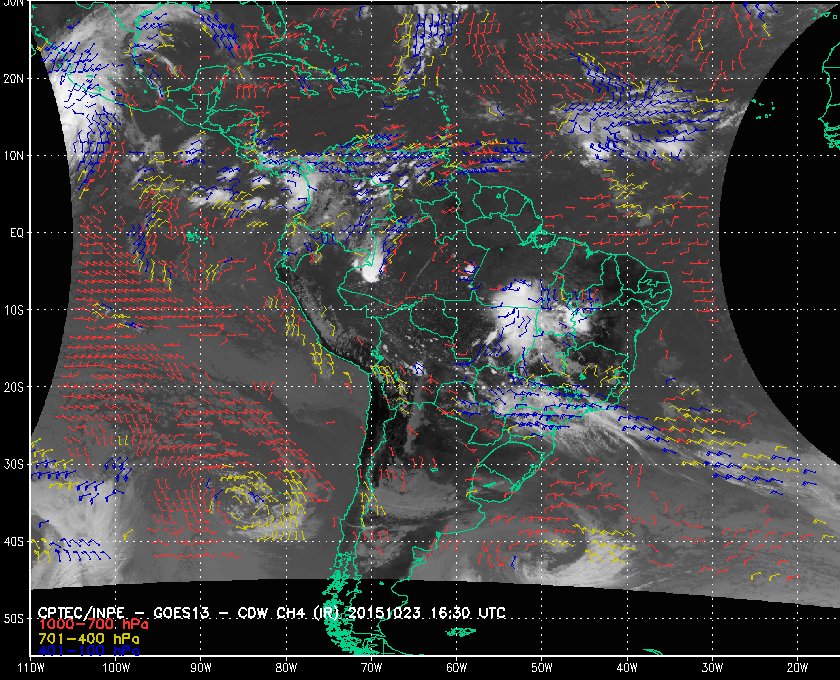Click the 80W longitude label
The image size is (840, 680).
[x=286, y=668]
